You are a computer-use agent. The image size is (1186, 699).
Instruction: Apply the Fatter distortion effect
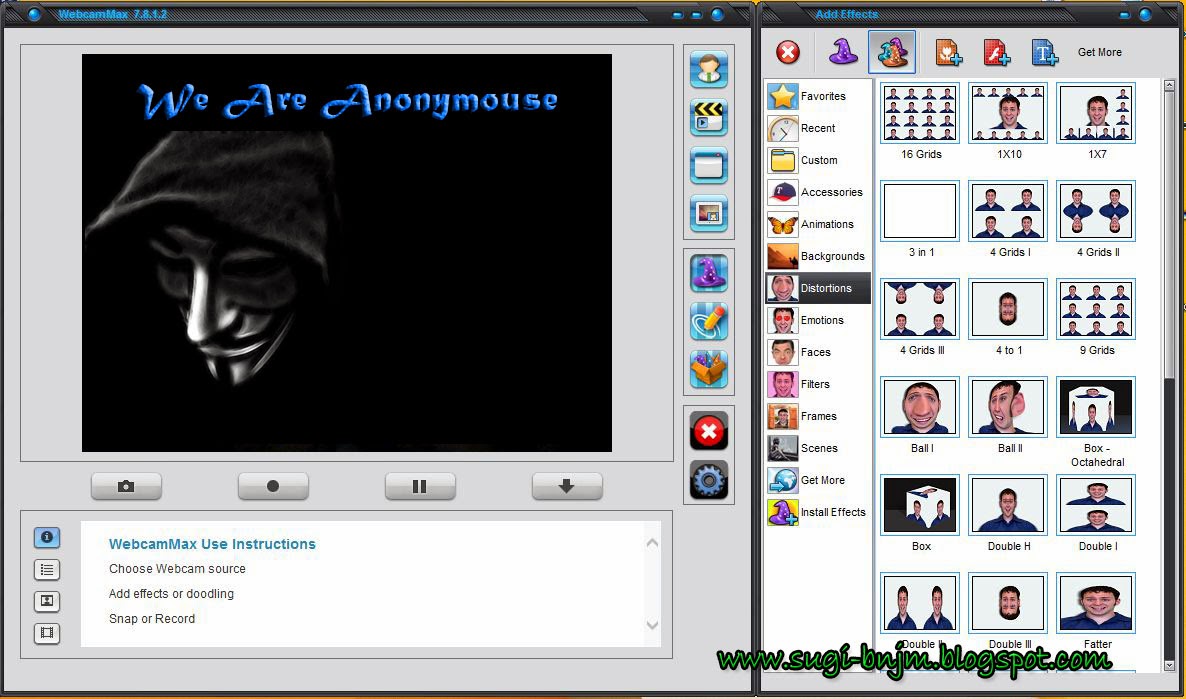click(1096, 603)
